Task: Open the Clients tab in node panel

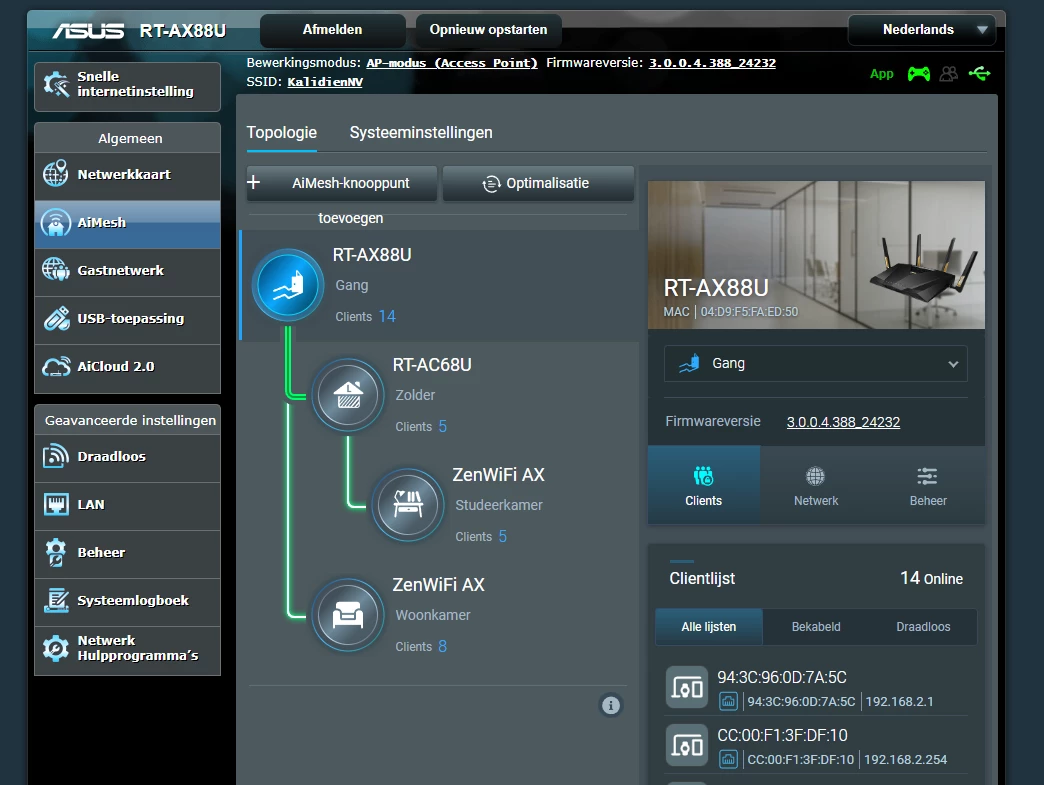Action: point(704,485)
